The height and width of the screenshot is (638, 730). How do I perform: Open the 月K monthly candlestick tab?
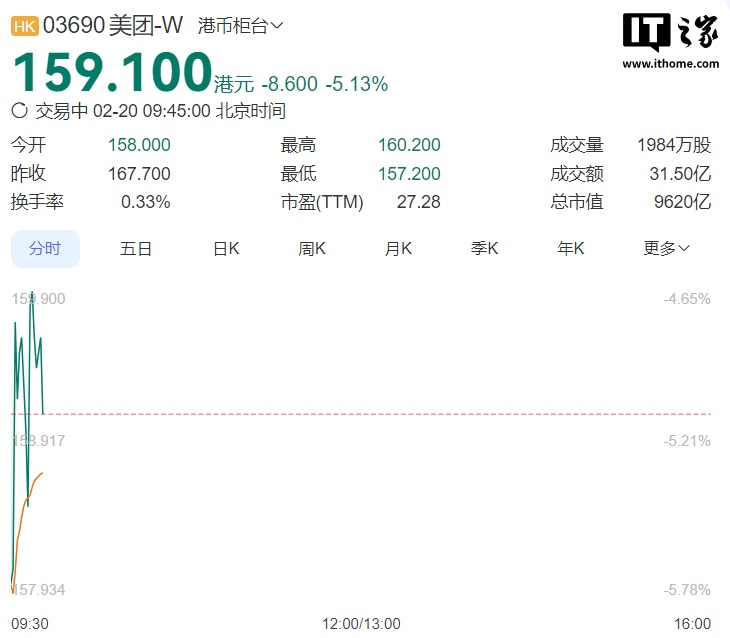(399, 249)
